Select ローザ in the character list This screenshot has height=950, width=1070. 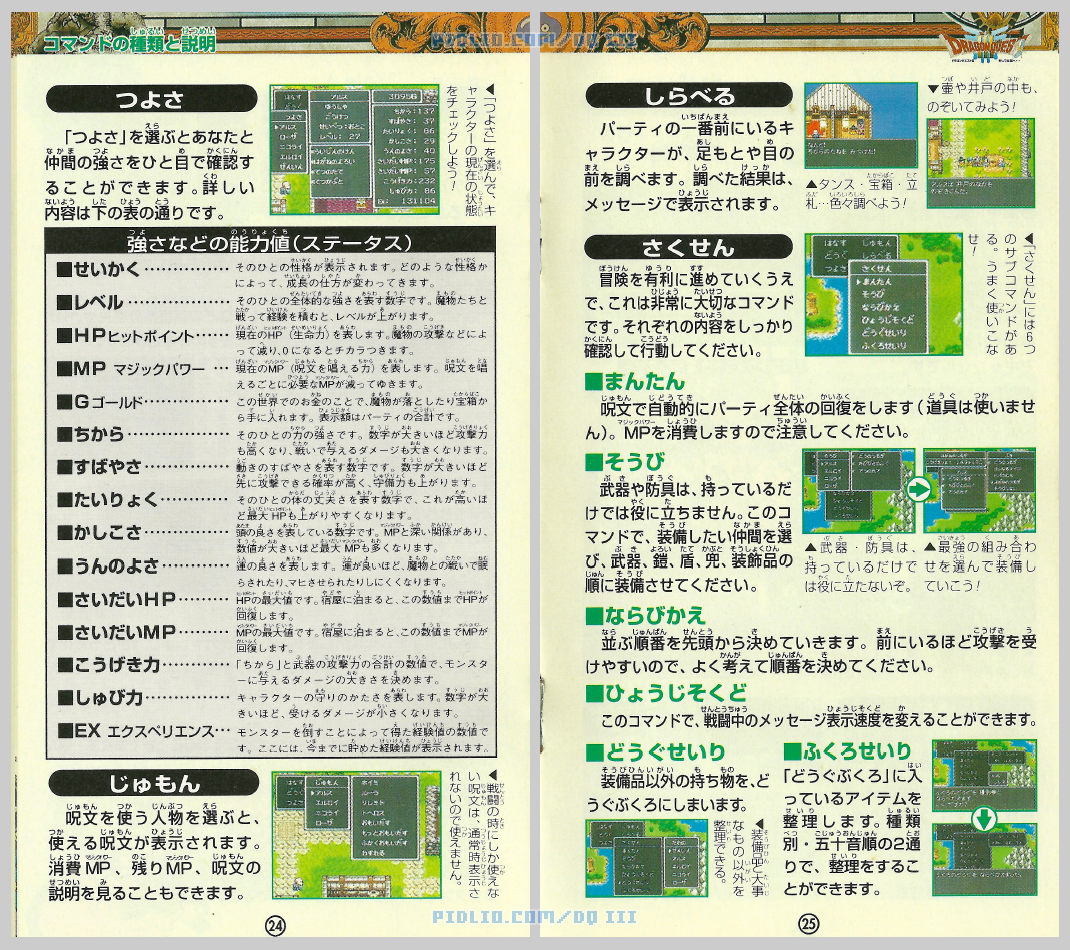point(288,136)
